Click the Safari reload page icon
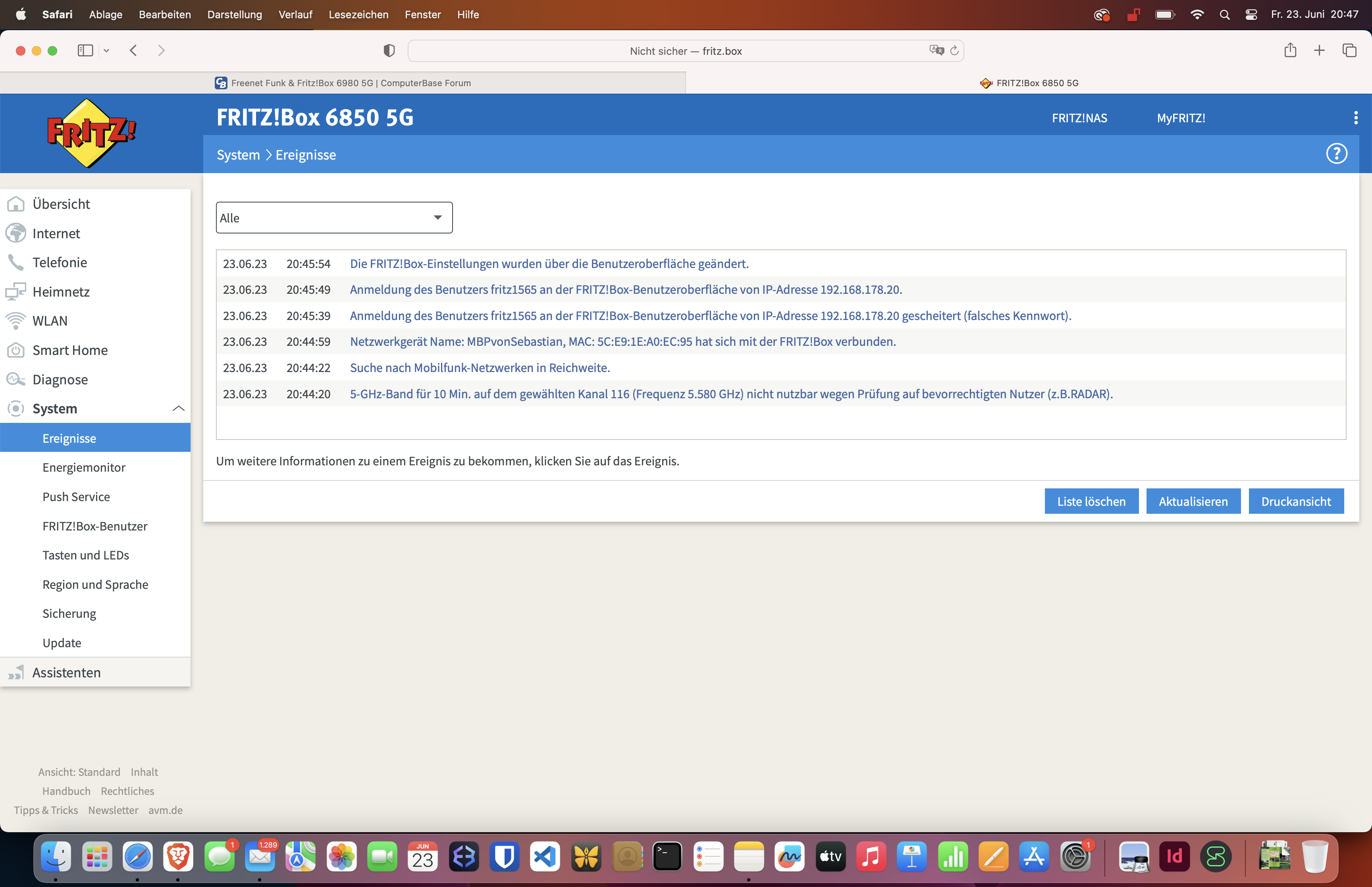Image resolution: width=1372 pixels, height=887 pixels. click(x=954, y=51)
